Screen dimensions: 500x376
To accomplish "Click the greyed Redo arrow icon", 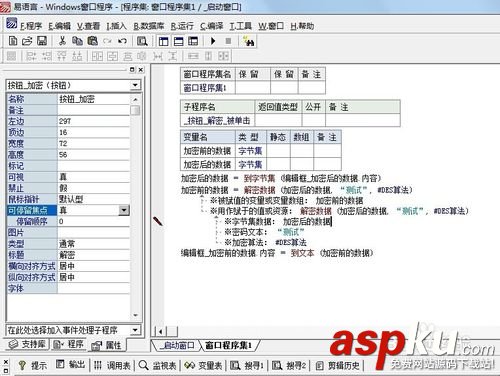I will click(107, 41).
